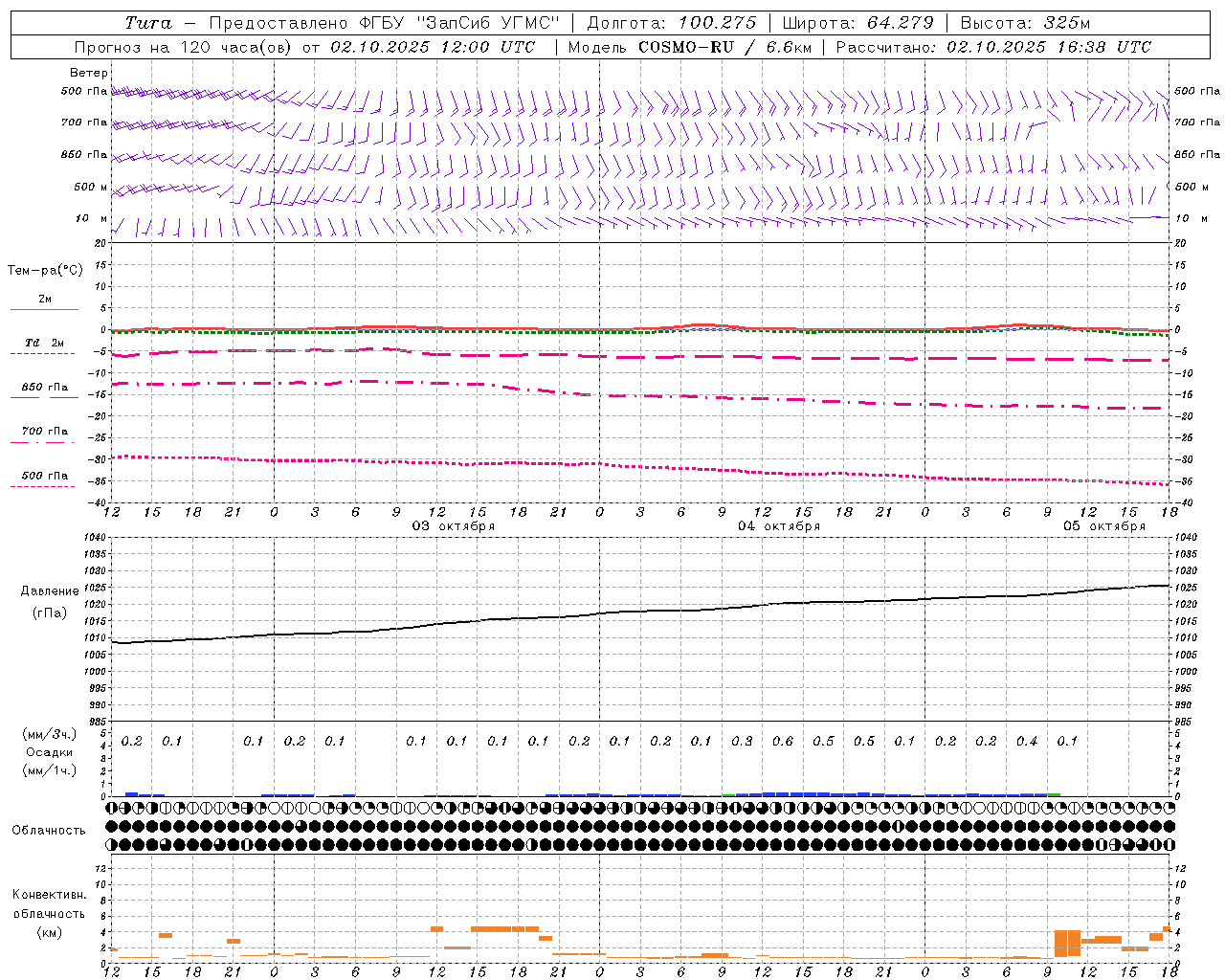Click the black pressure curve line
This screenshot has height=980, width=1225.
641,612
